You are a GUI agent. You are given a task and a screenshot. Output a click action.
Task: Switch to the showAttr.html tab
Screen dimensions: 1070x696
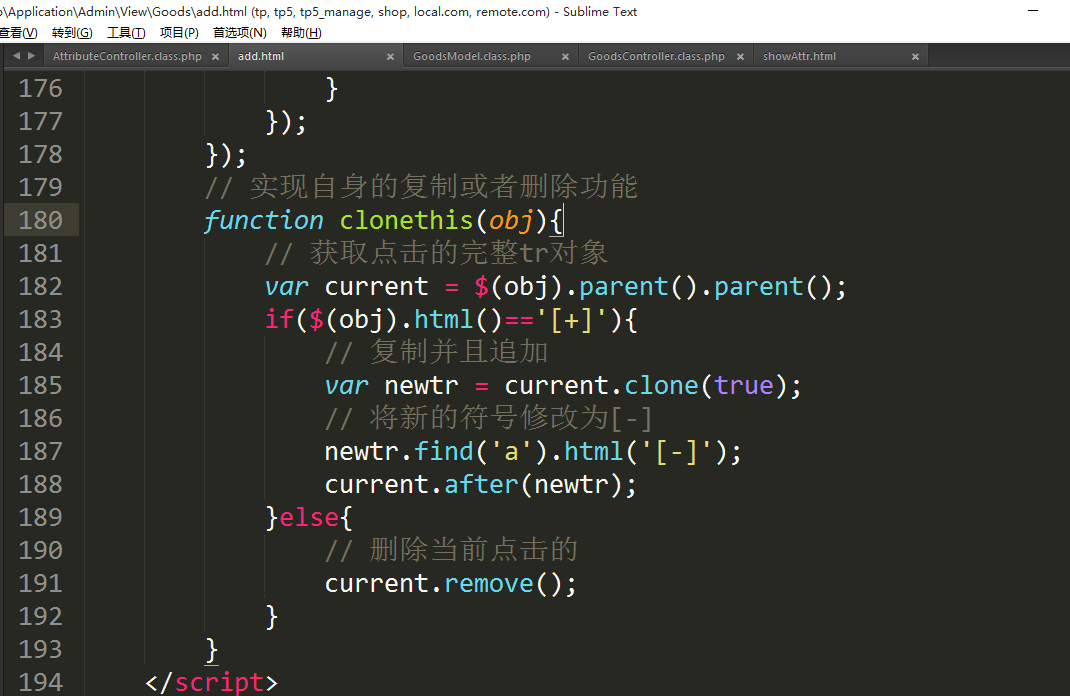[799, 57]
